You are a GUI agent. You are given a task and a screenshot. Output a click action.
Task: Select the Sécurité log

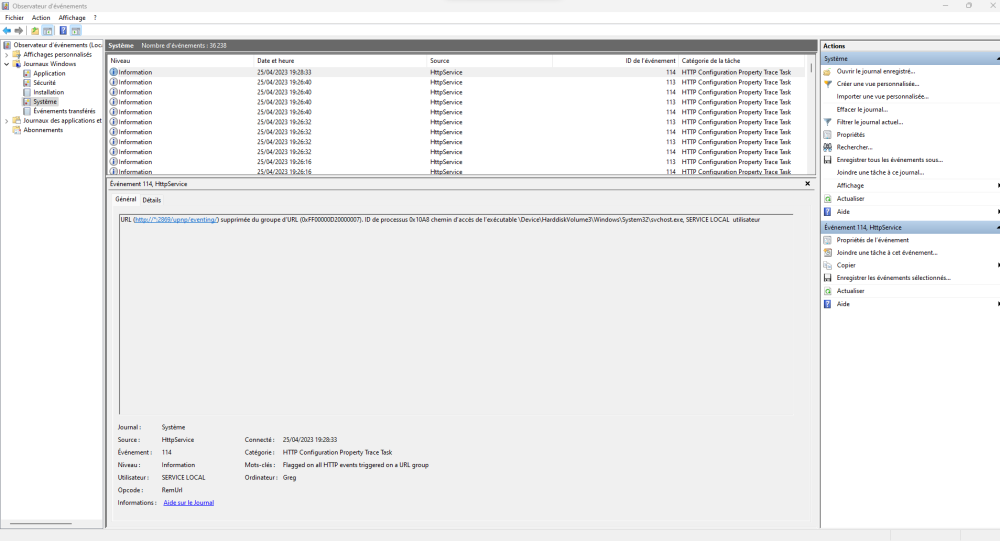tap(44, 83)
